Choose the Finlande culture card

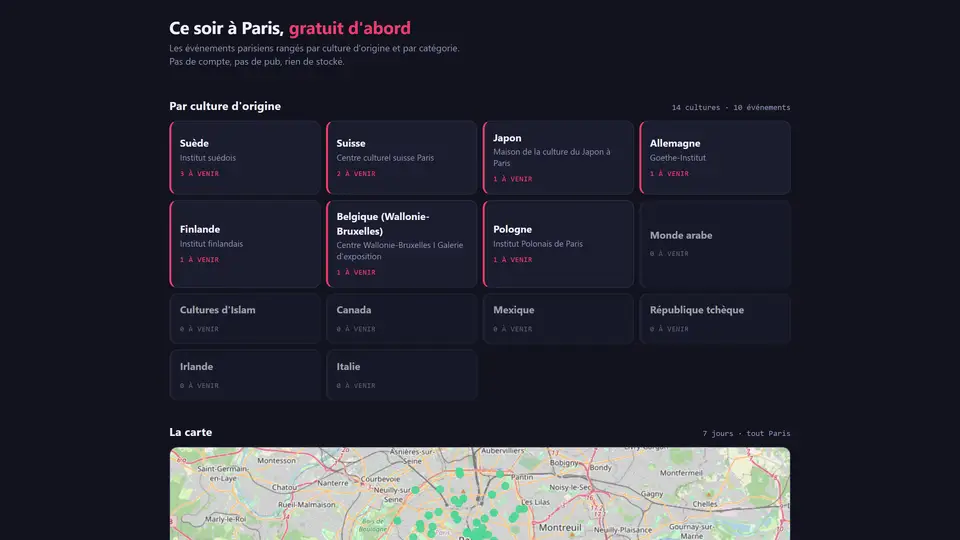click(x=245, y=244)
